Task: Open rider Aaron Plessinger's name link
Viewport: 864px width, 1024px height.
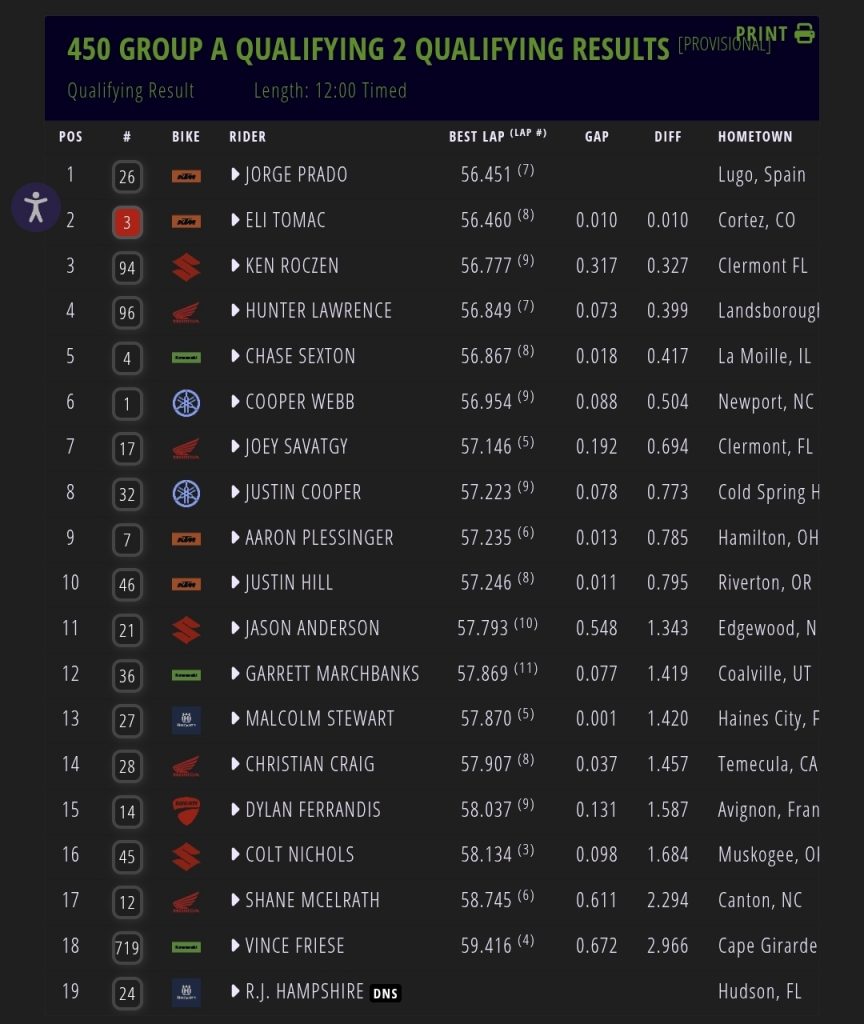Action: 319,538
